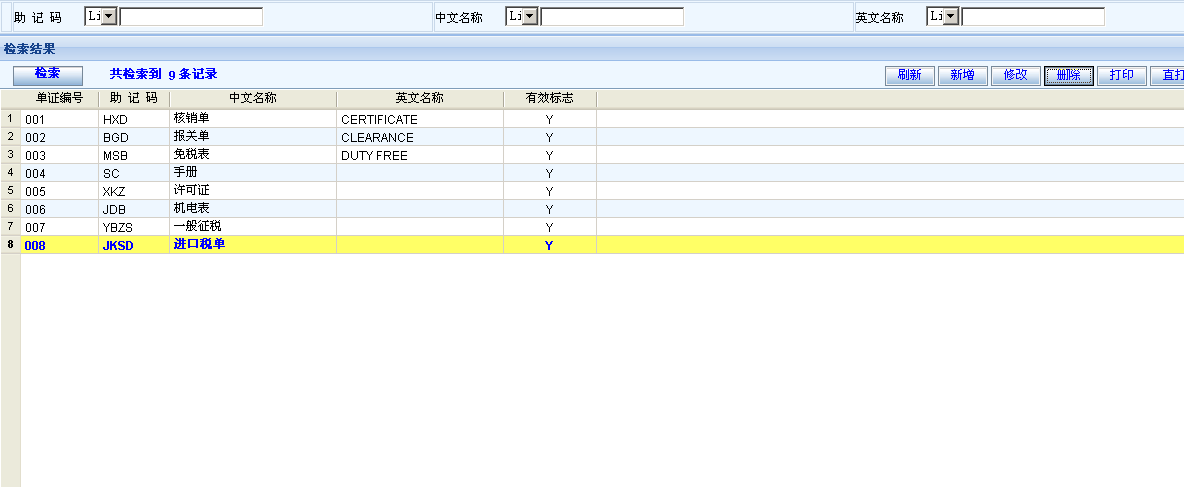Focus the 助记码 text input field
Screen dimensions: 1184x487
point(191,17)
